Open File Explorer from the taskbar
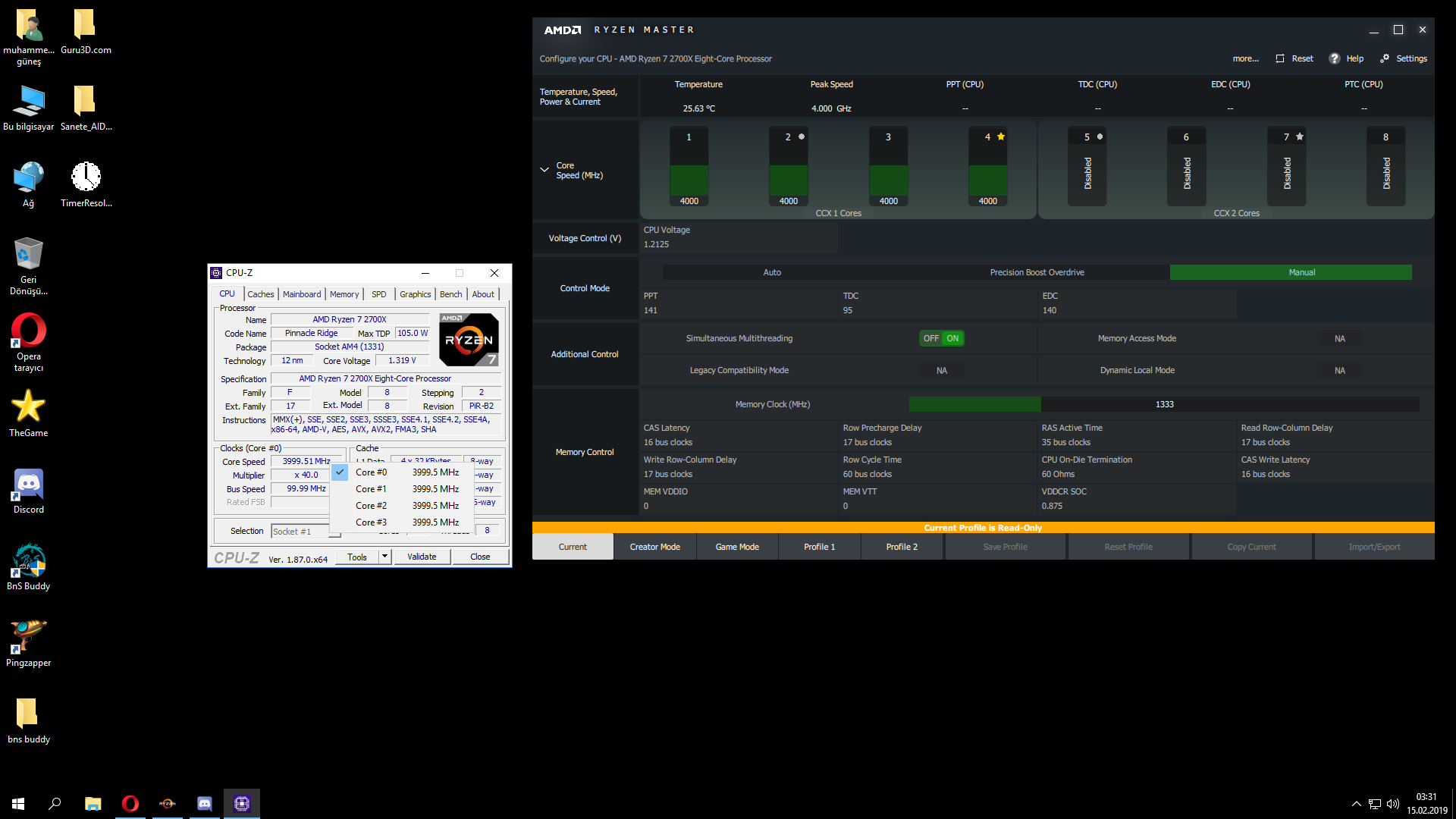This screenshot has height=819, width=1456. [x=93, y=804]
